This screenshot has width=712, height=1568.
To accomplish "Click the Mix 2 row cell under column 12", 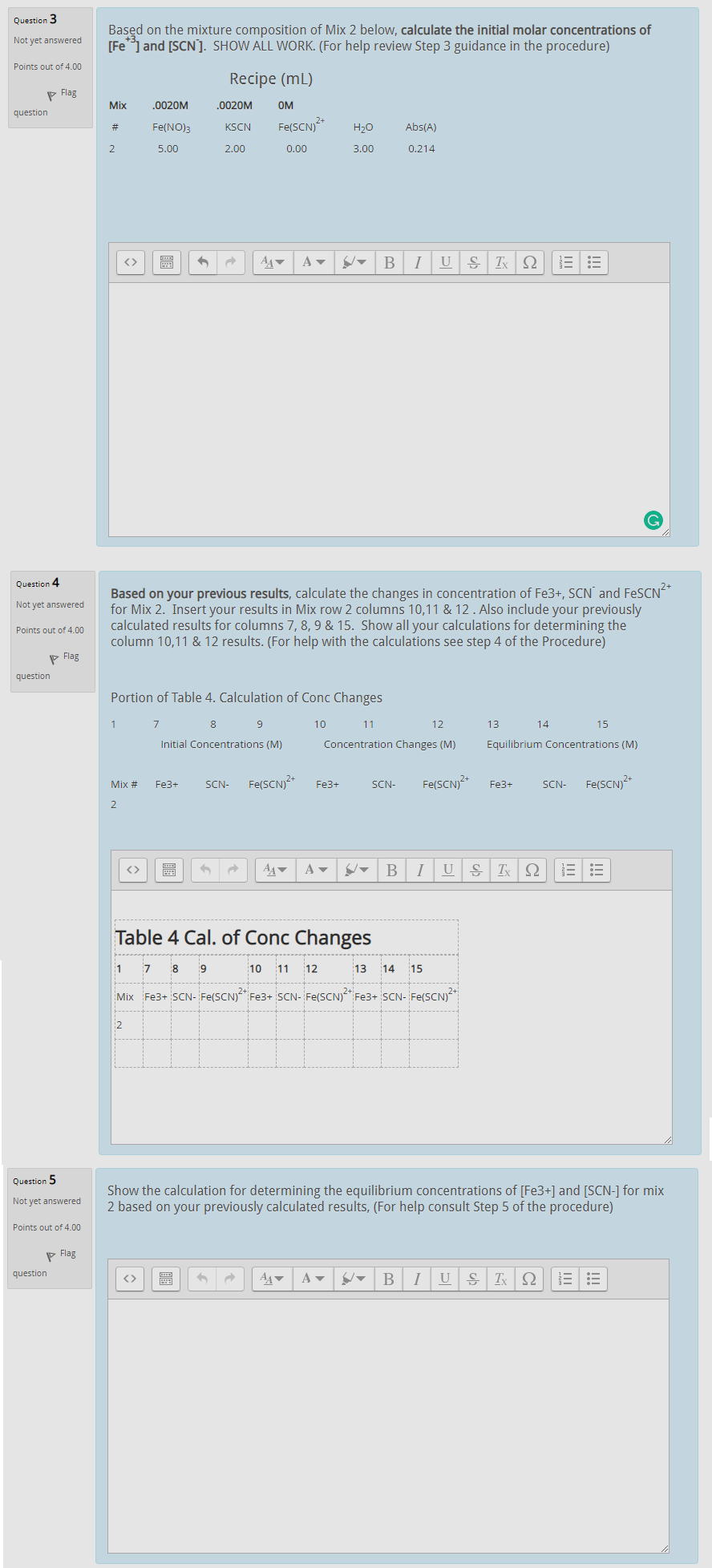I will [x=329, y=1024].
